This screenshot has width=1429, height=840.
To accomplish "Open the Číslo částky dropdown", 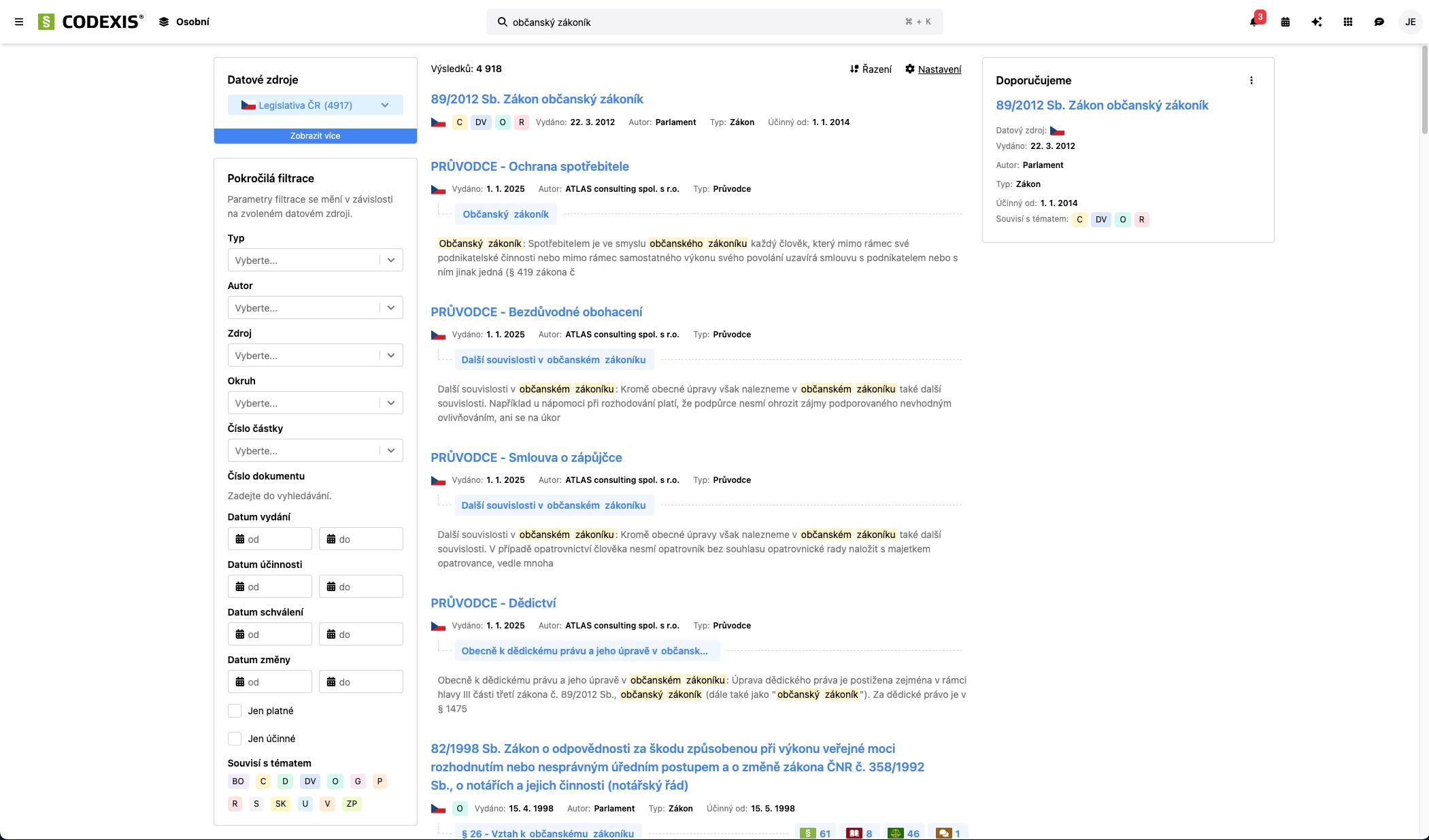I will click(x=316, y=450).
